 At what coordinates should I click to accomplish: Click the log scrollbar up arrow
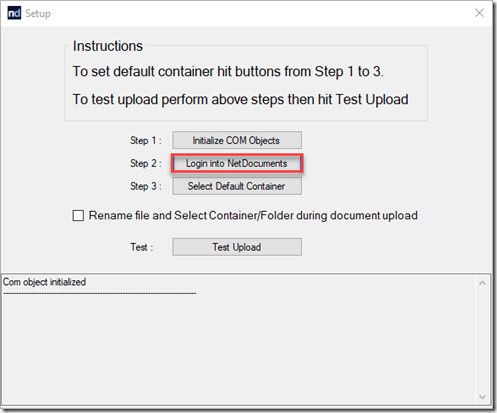[x=482, y=283]
